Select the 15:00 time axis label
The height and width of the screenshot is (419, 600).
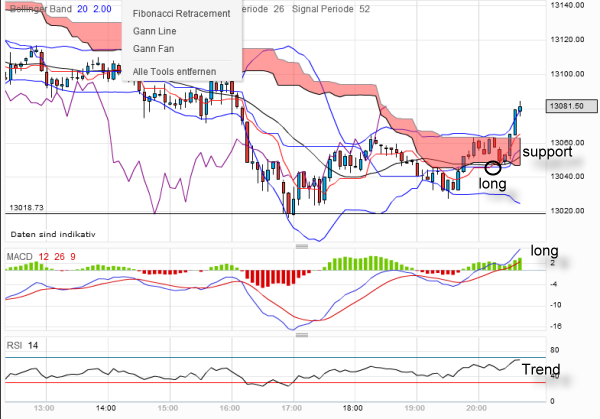tap(168, 408)
